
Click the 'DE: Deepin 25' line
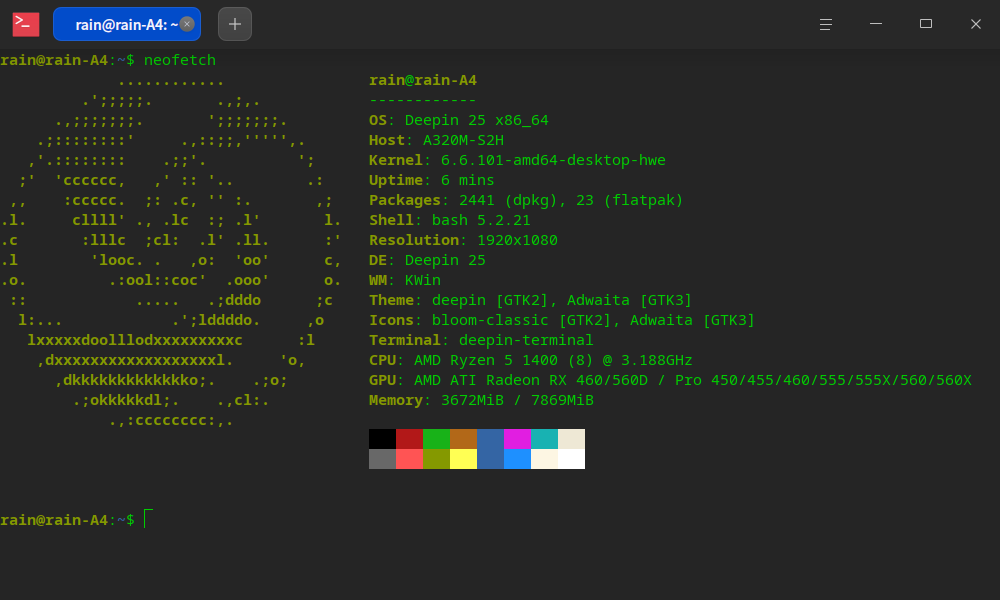(x=427, y=260)
